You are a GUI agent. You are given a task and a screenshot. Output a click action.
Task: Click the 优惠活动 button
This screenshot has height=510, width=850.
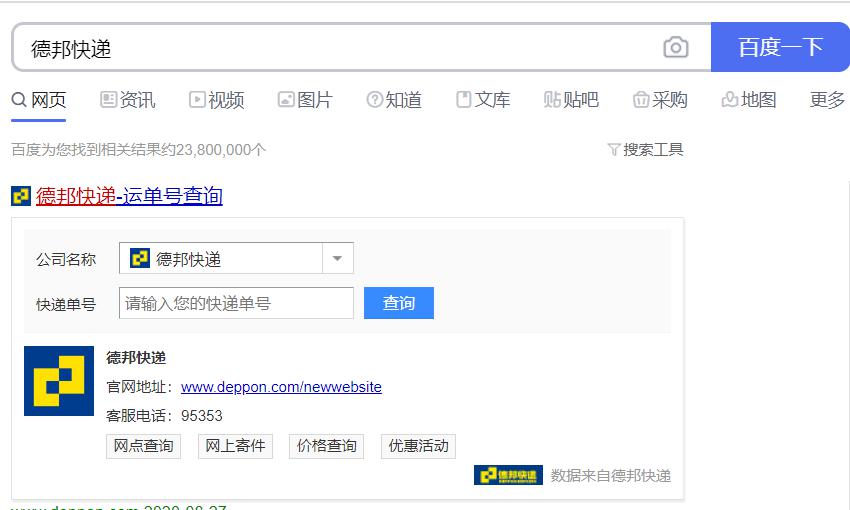[x=418, y=446]
